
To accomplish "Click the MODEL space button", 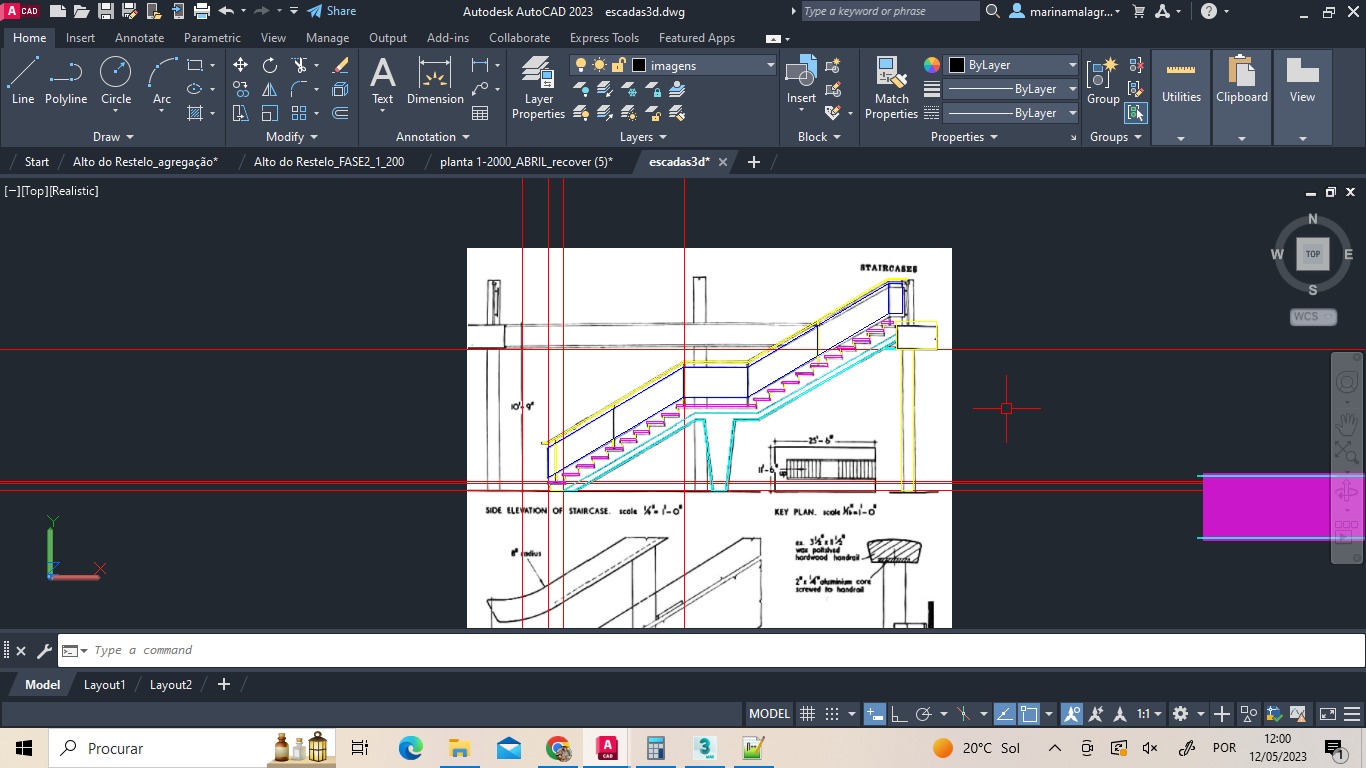I will click(x=769, y=714).
